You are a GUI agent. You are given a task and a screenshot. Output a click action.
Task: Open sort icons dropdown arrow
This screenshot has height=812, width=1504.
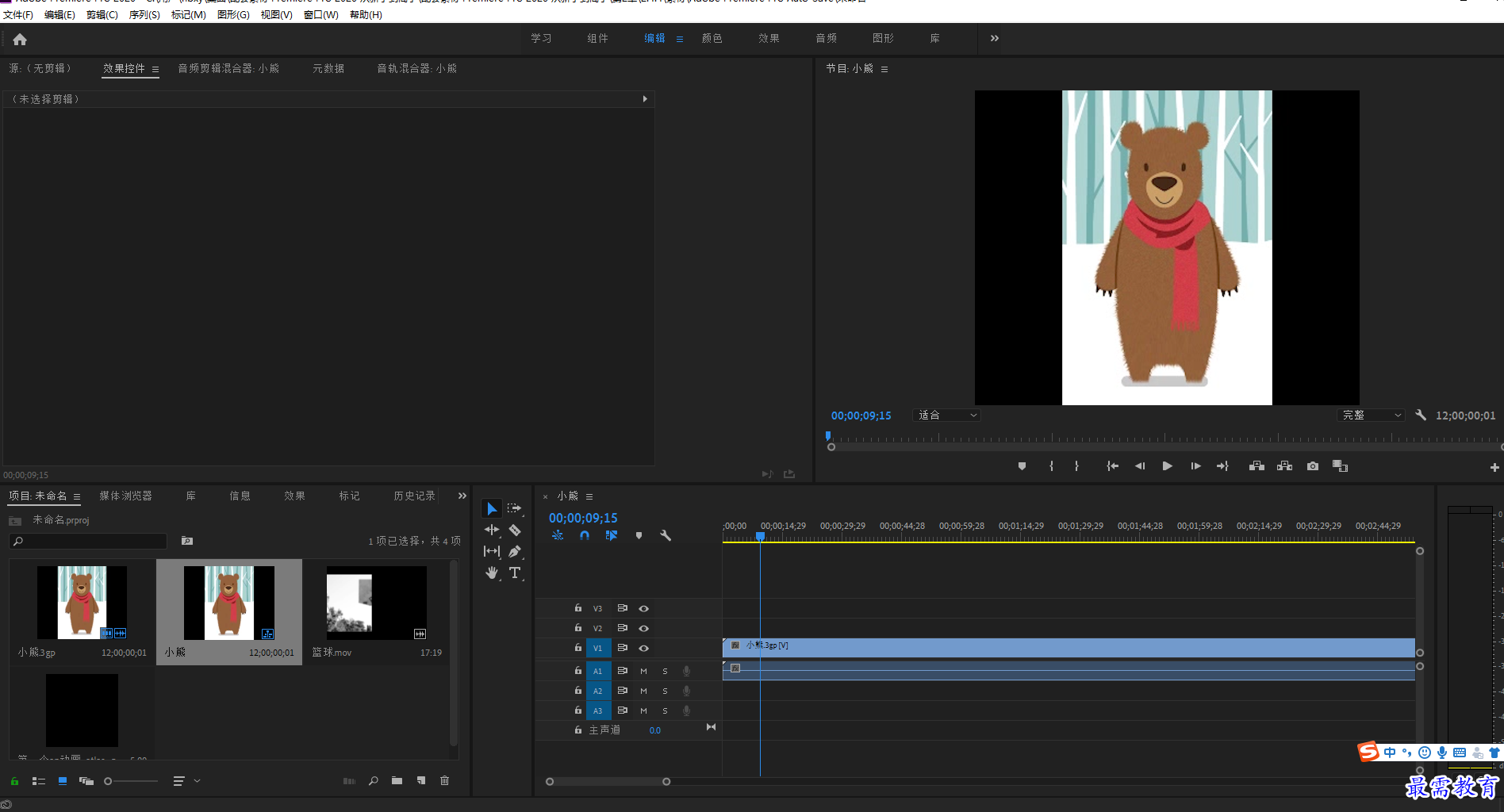pos(197,781)
